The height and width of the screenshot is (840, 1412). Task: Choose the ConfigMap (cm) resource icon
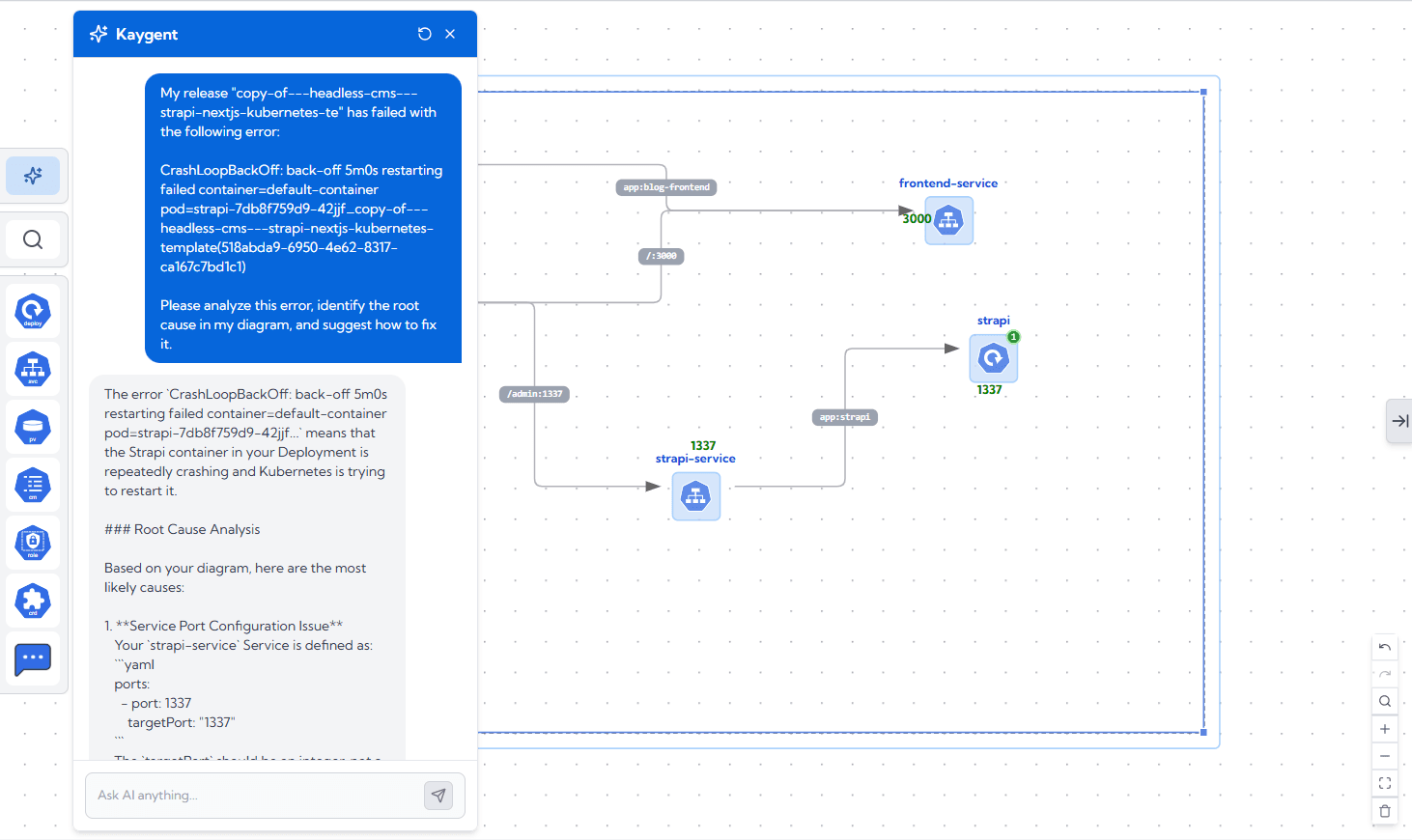coord(33,486)
